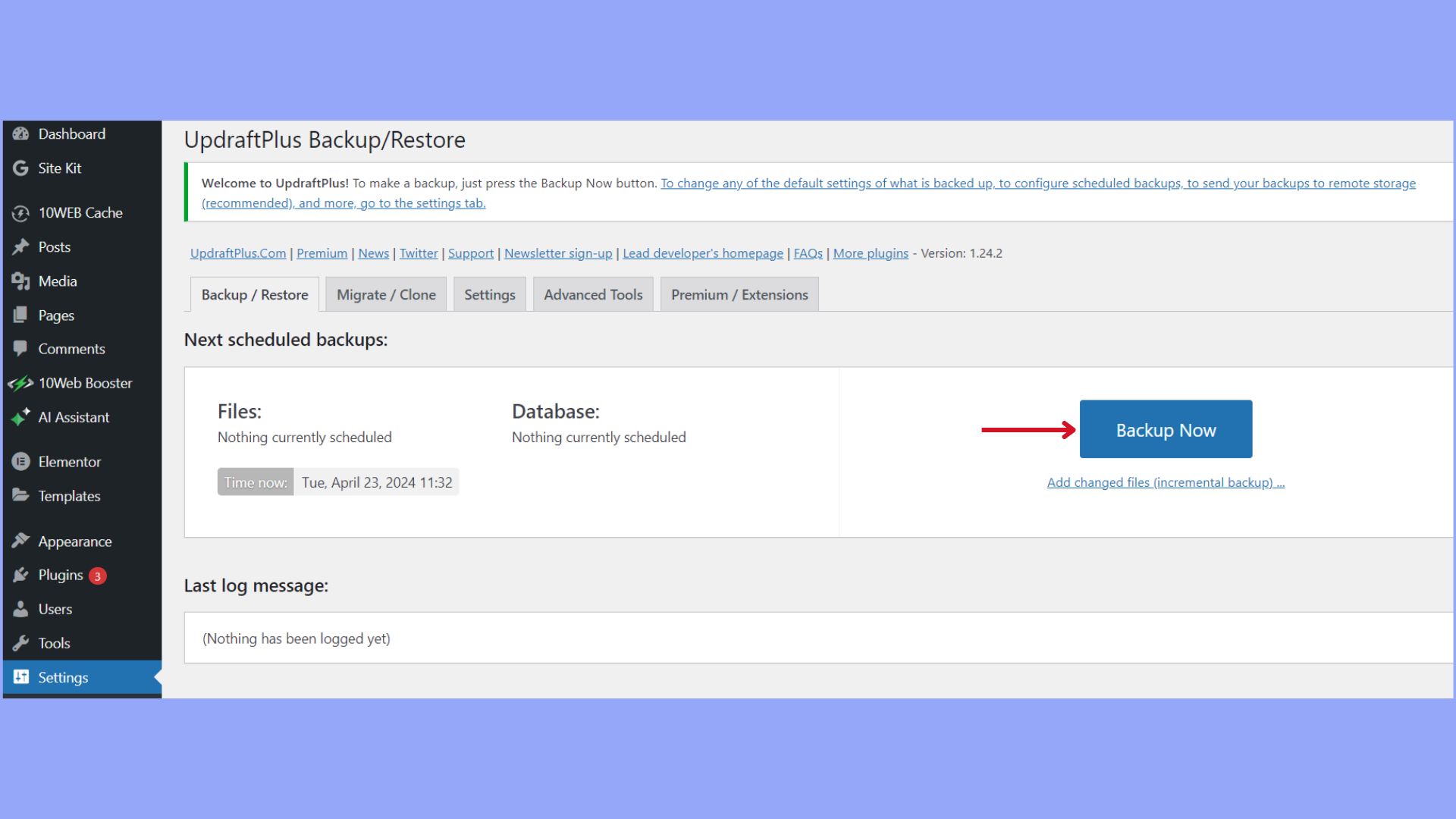1456x819 pixels.
Task: Click the Add changed files incremental backup link
Action: pyautogui.click(x=1165, y=482)
